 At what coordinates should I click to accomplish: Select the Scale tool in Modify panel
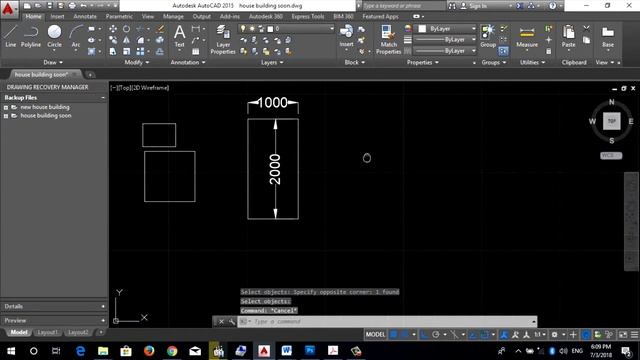pos(127,51)
